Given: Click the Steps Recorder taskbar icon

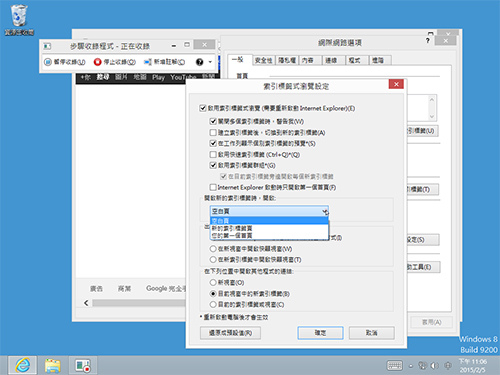Looking at the screenshot, I should pyautogui.click(x=83, y=365).
